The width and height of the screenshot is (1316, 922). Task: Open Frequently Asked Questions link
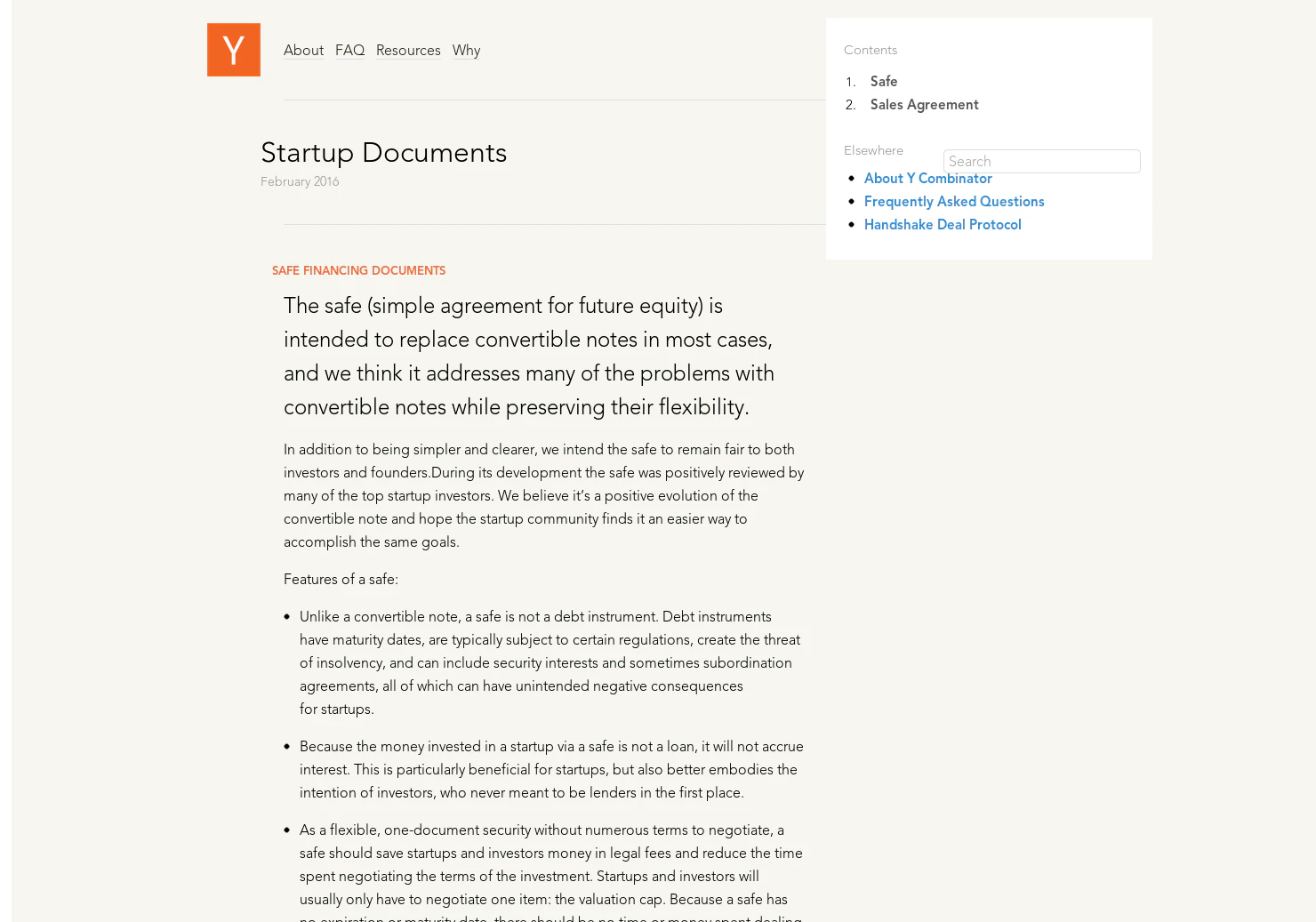coord(954,201)
